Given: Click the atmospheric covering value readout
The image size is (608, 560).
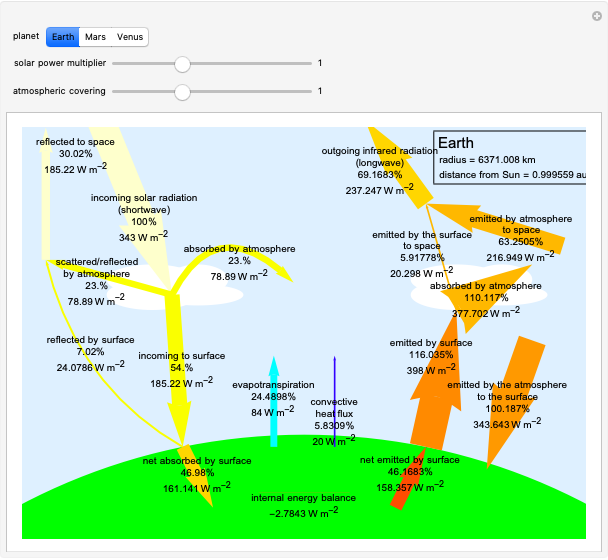Looking at the screenshot, I should tap(320, 91).
